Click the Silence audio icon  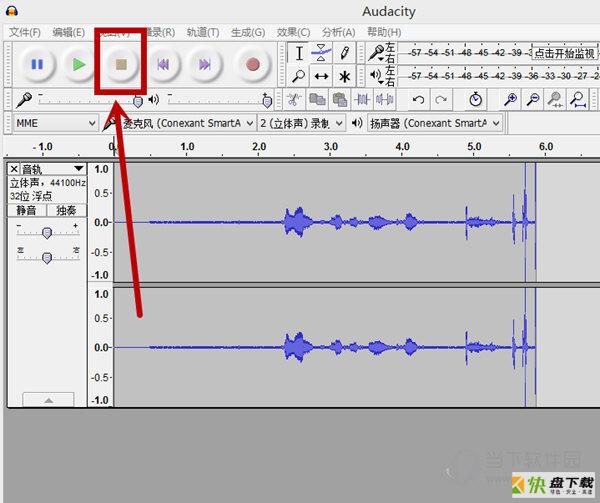384,100
